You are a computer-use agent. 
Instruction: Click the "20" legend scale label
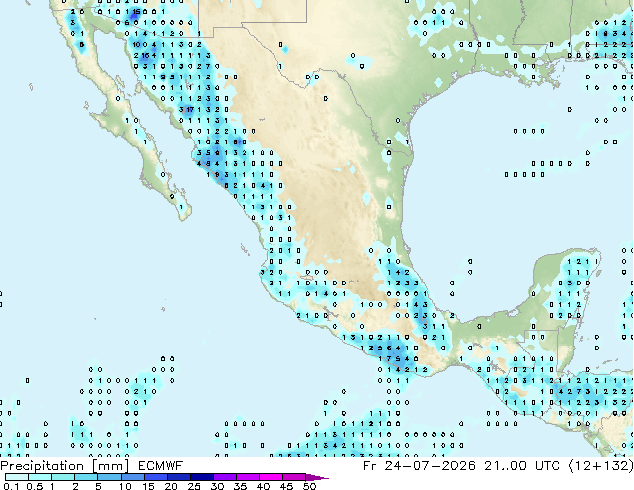click(x=171, y=486)
